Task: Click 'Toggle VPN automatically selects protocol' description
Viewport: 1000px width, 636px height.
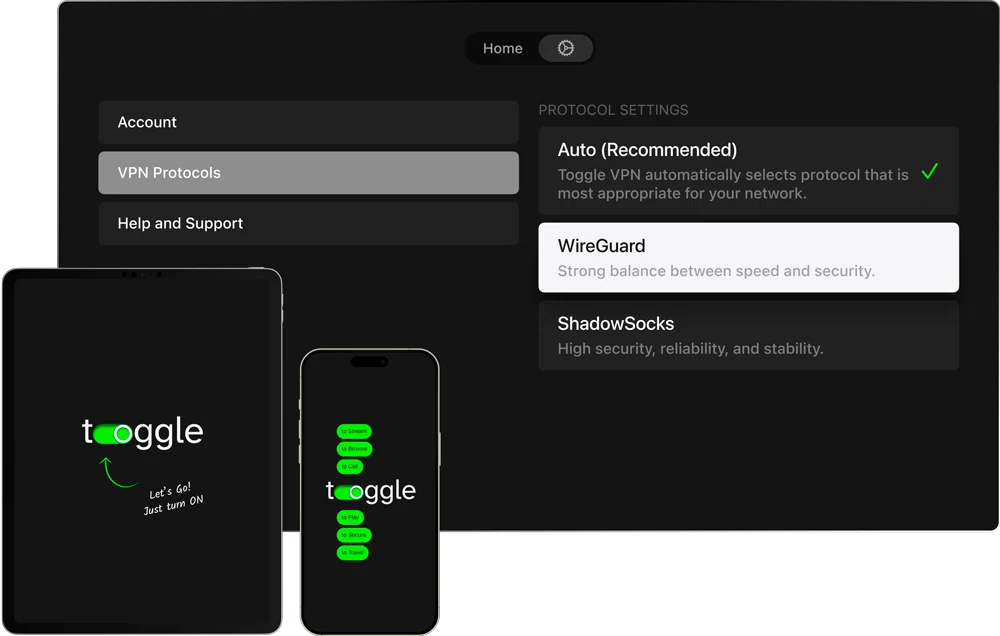Action: click(x=733, y=184)
